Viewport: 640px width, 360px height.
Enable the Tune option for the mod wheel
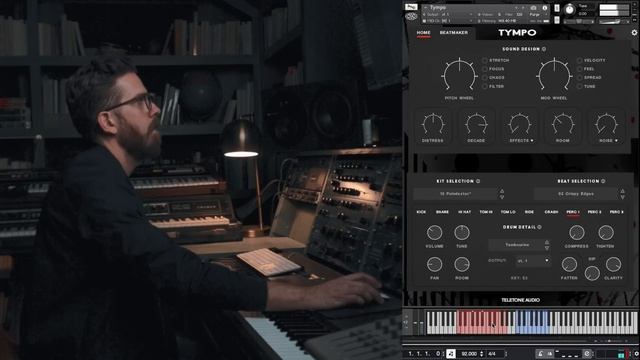[579, 87]
